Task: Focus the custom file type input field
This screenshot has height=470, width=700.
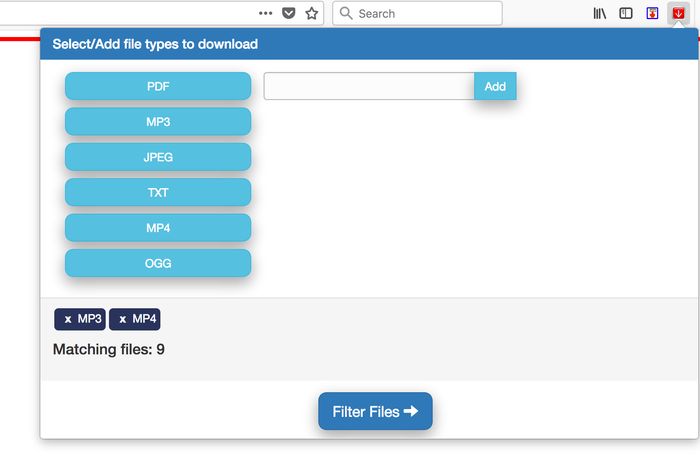Action: tap(369, 86)
